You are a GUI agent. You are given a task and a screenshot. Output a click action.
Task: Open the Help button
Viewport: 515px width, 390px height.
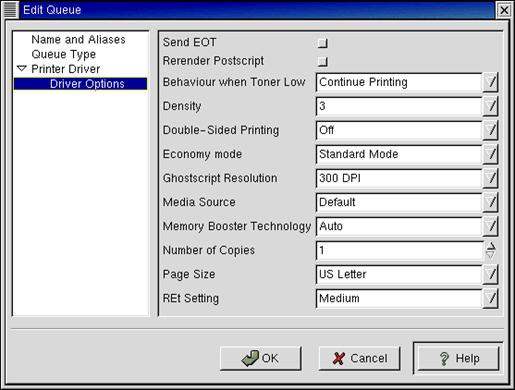(458, 358)
